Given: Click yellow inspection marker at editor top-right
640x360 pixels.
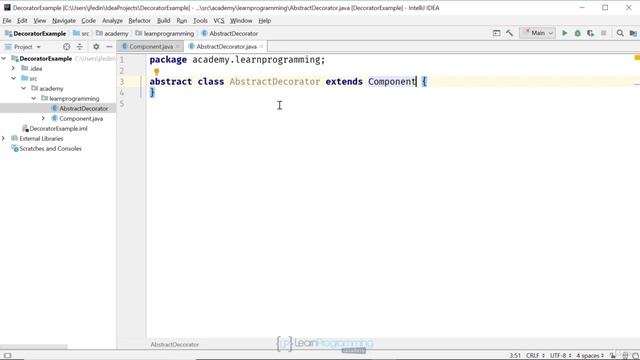Looking at the screenshot, I should point(637,58).
